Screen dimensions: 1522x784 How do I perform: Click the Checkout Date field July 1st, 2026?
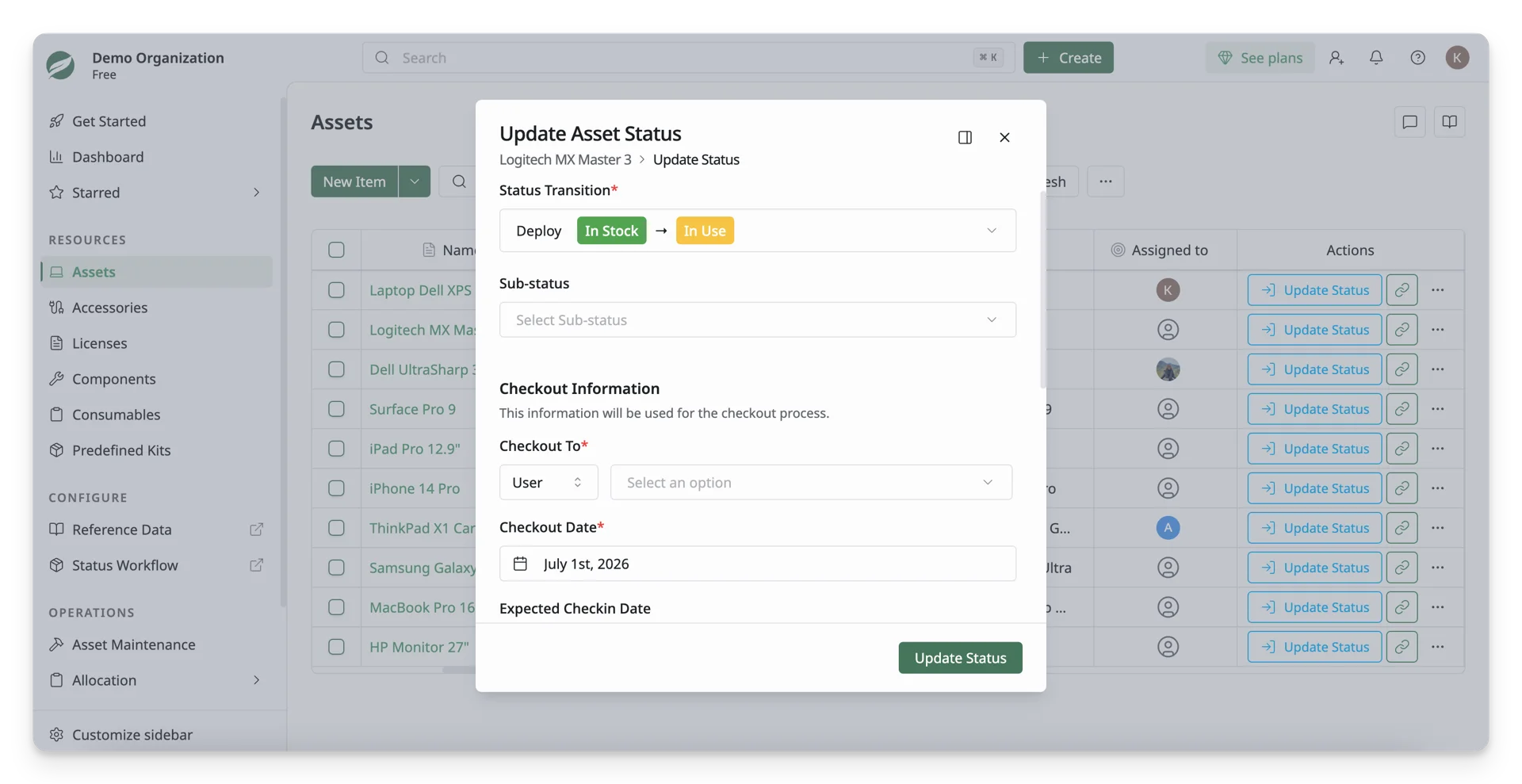757,564
